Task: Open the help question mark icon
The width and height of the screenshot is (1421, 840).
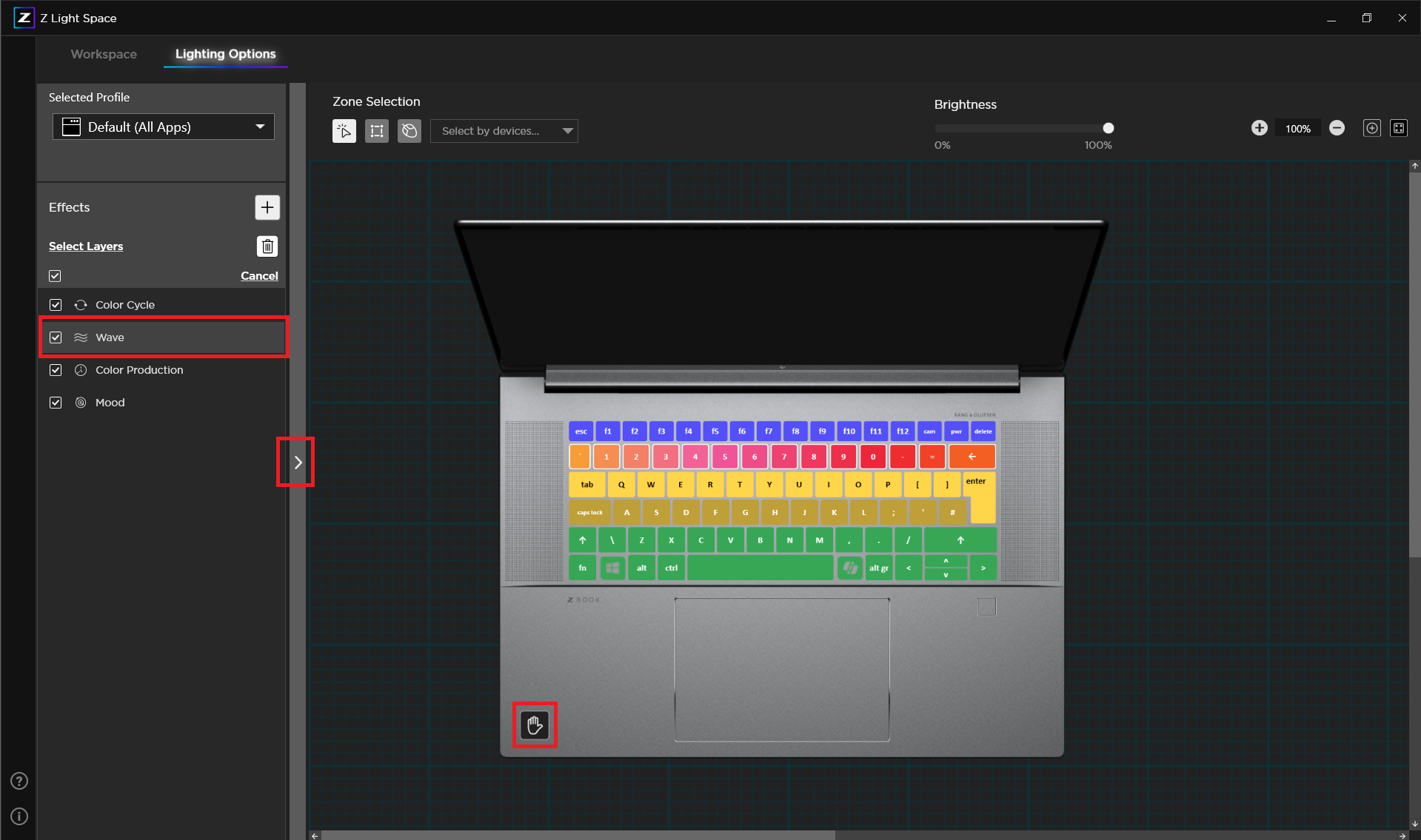Action: [19, 781]
